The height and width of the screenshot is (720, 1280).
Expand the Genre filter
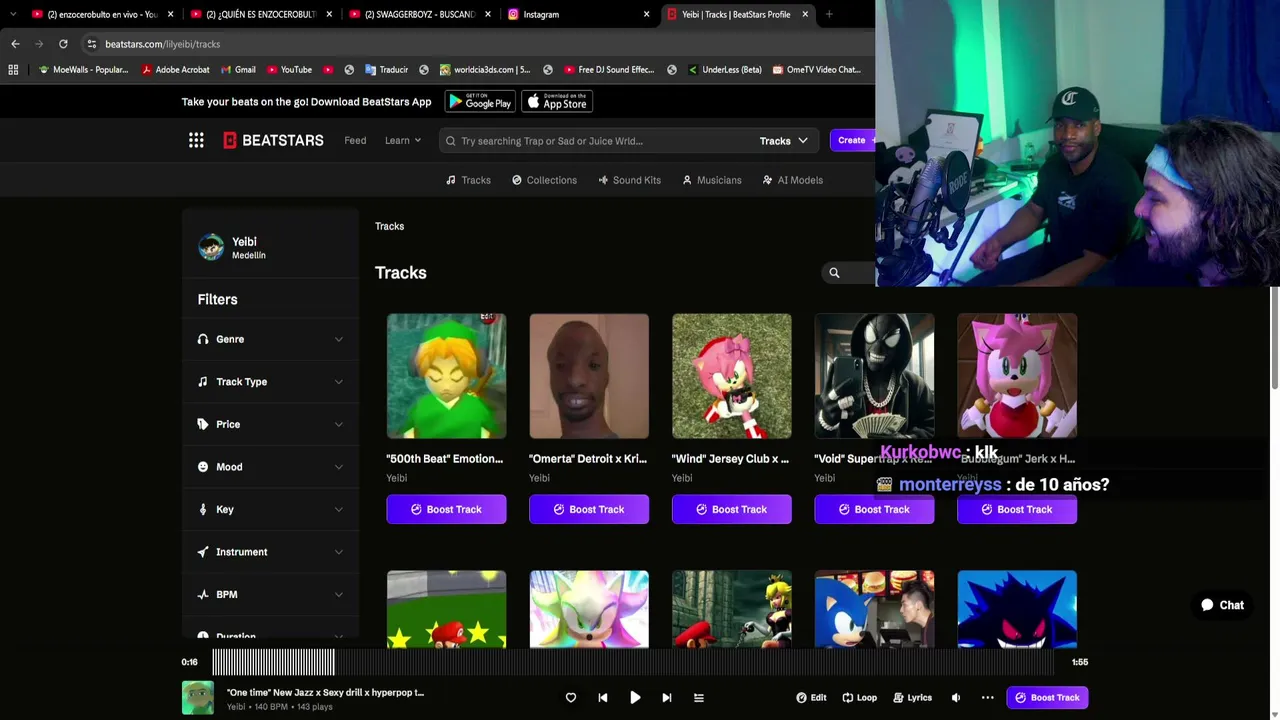coord(270,339)
